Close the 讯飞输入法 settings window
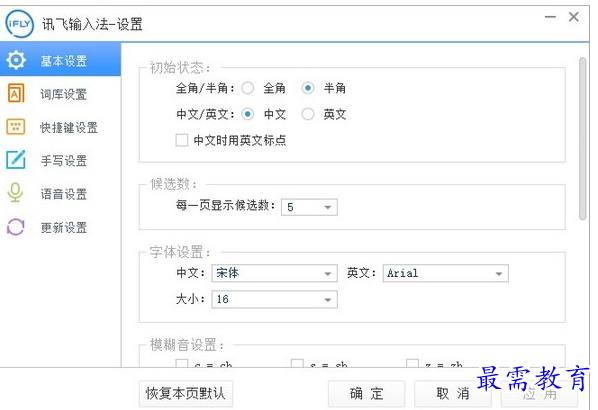Screen dimensions: 598x410 pyautogui.click(x=574, y=17)
